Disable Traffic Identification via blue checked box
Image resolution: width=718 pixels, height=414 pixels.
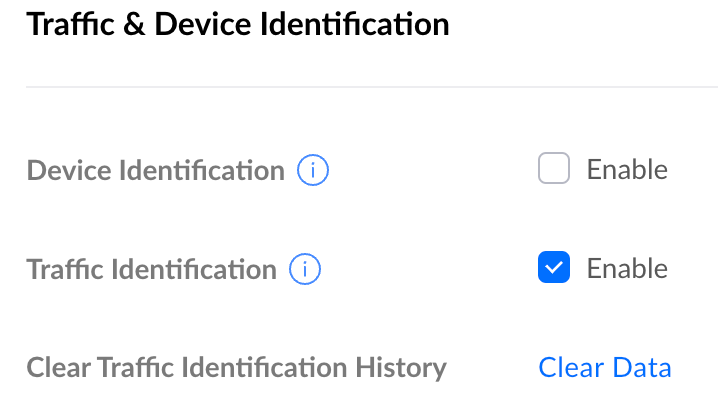tap(554, 268)
